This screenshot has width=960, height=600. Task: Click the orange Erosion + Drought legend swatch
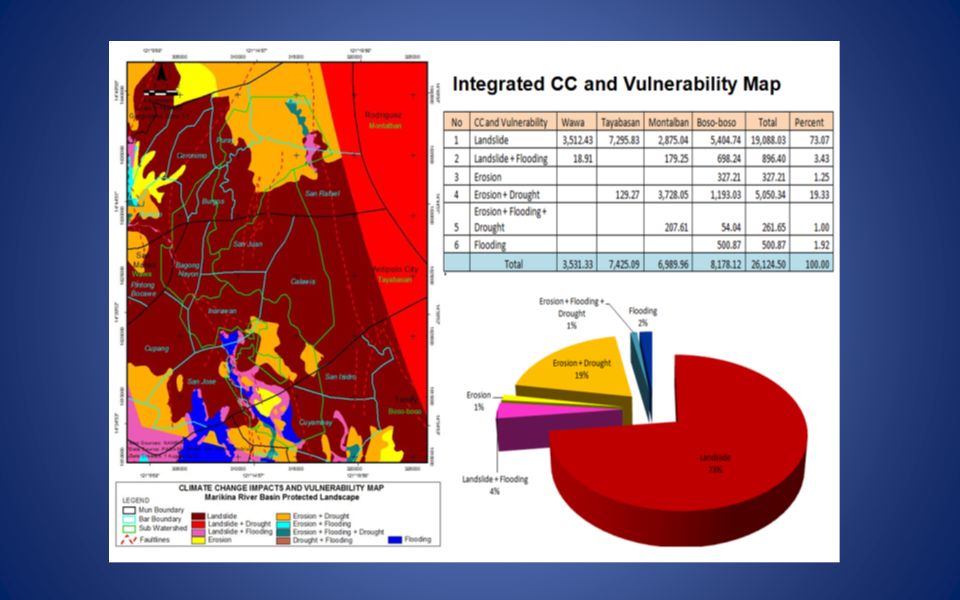click(x=283, y=516)
